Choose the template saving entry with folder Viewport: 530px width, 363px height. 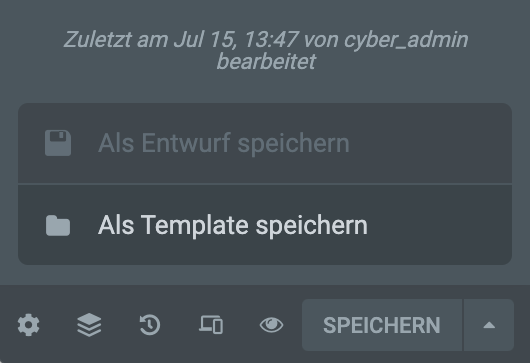click(265, 225)
